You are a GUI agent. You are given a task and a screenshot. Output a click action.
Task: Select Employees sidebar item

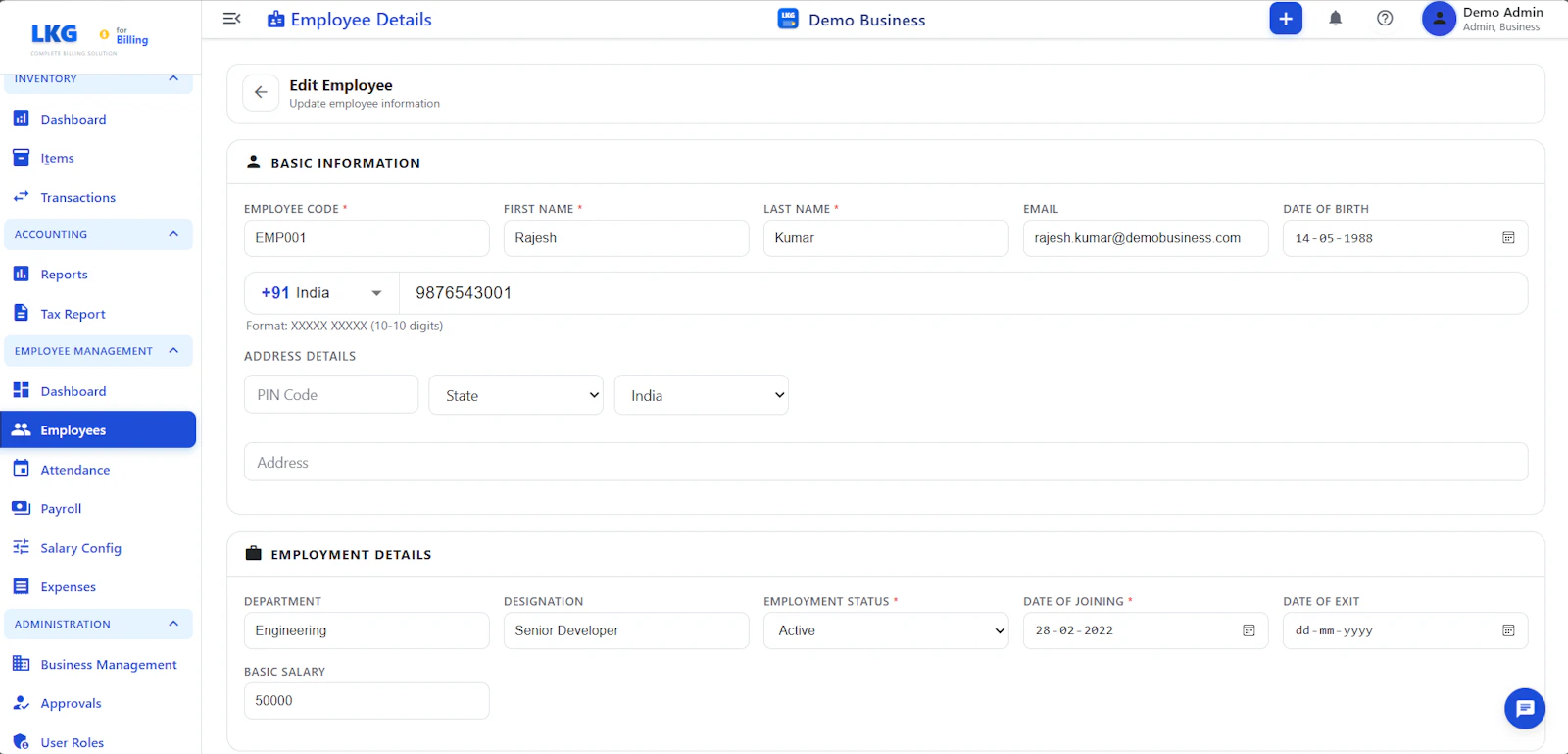pyautogui.click(x=98, y=429)
